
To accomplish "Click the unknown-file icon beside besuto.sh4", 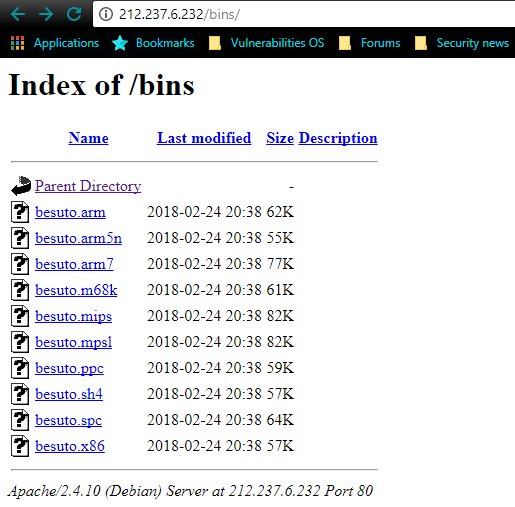I will click(20, 394).
